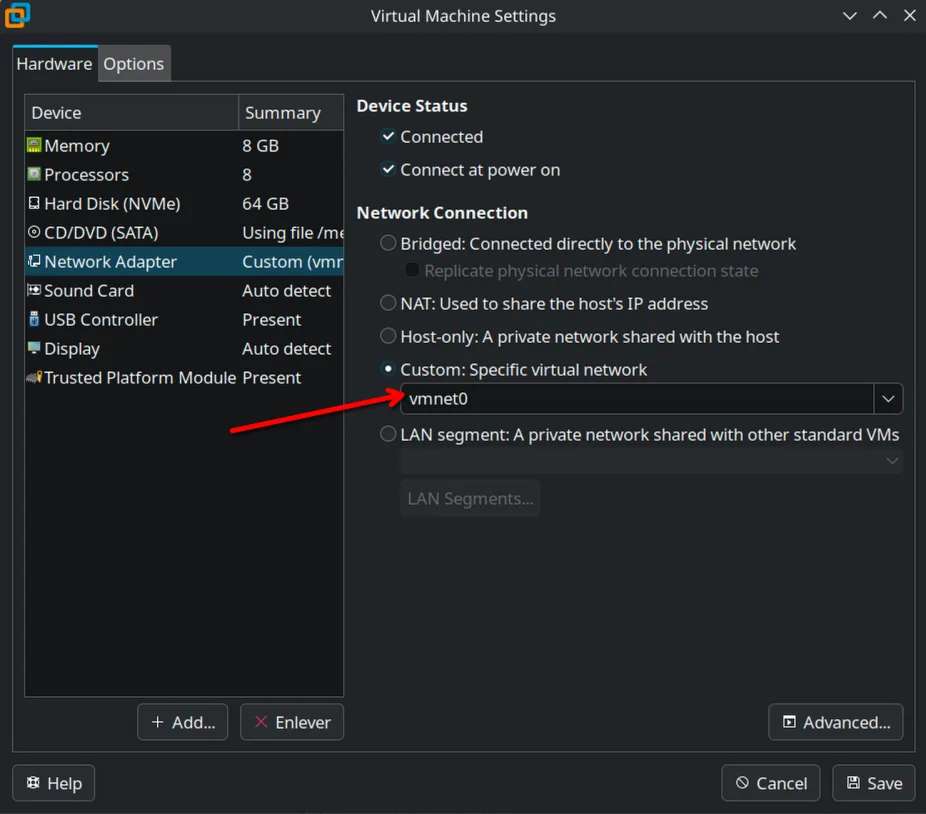Click the chevron arrow of vmnet0 combo box
Image resolution: width=926 pixels, height=814 pixels.
point(888,399)
